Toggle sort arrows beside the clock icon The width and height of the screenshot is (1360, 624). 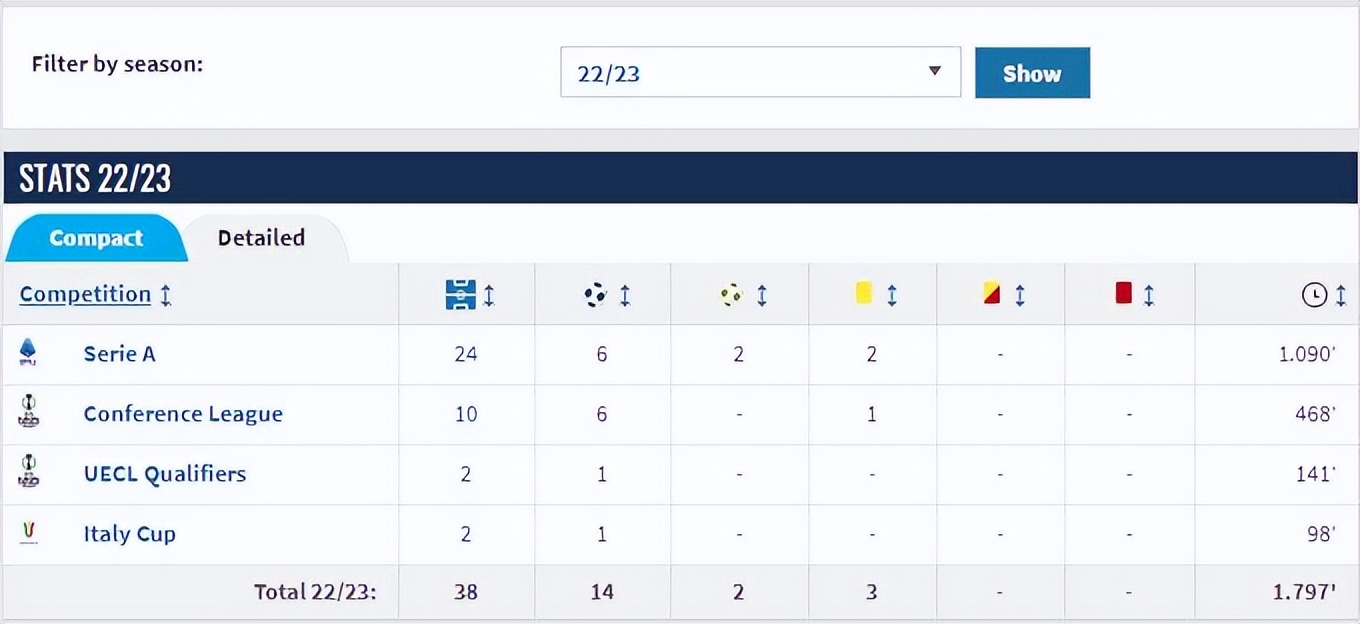click(1340, 295)
